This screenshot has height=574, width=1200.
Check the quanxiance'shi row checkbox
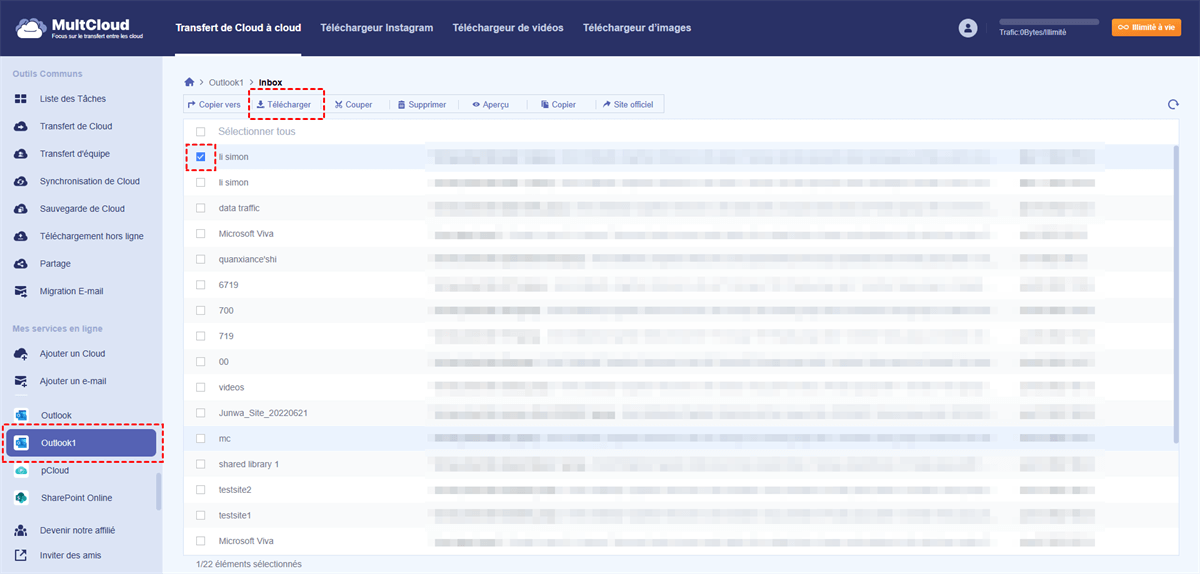click(x=201, y=259)
